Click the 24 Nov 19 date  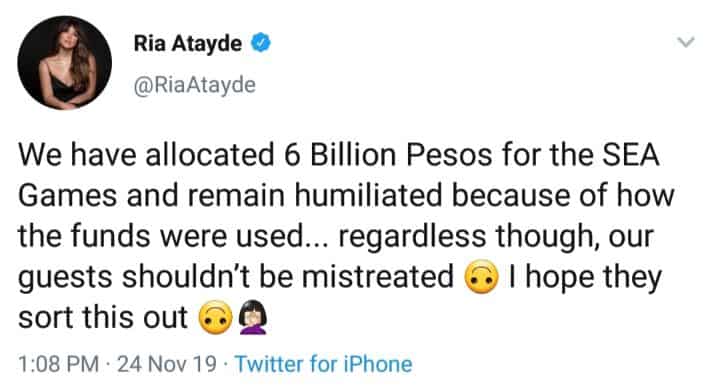click(167, 364)
